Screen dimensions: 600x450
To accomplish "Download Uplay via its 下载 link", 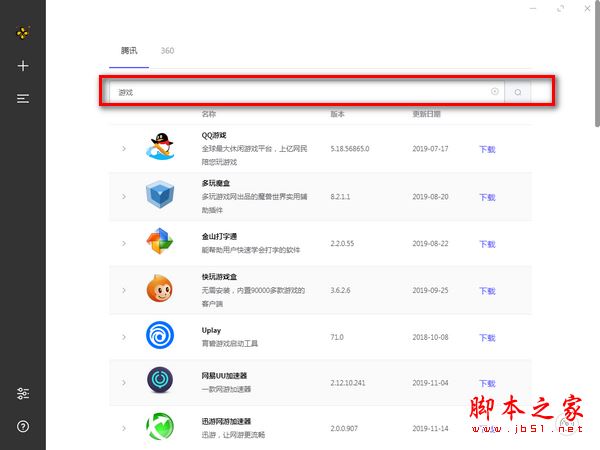I will (488, 338).
